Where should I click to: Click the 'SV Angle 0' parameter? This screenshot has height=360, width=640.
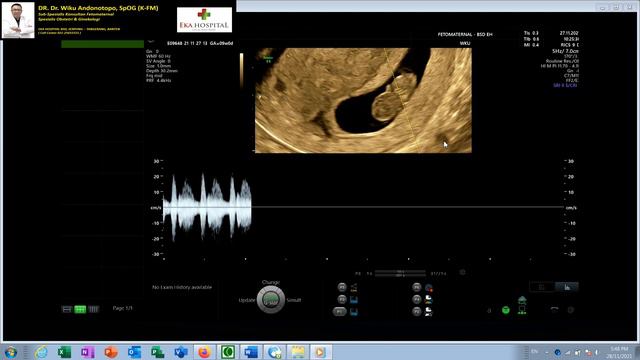pyautogui.click(x=158, y=61)
